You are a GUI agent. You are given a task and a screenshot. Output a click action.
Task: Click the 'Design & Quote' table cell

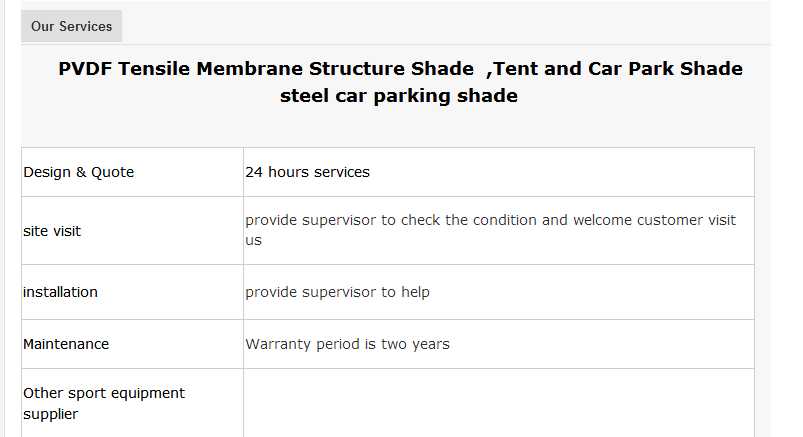point(78,172)
